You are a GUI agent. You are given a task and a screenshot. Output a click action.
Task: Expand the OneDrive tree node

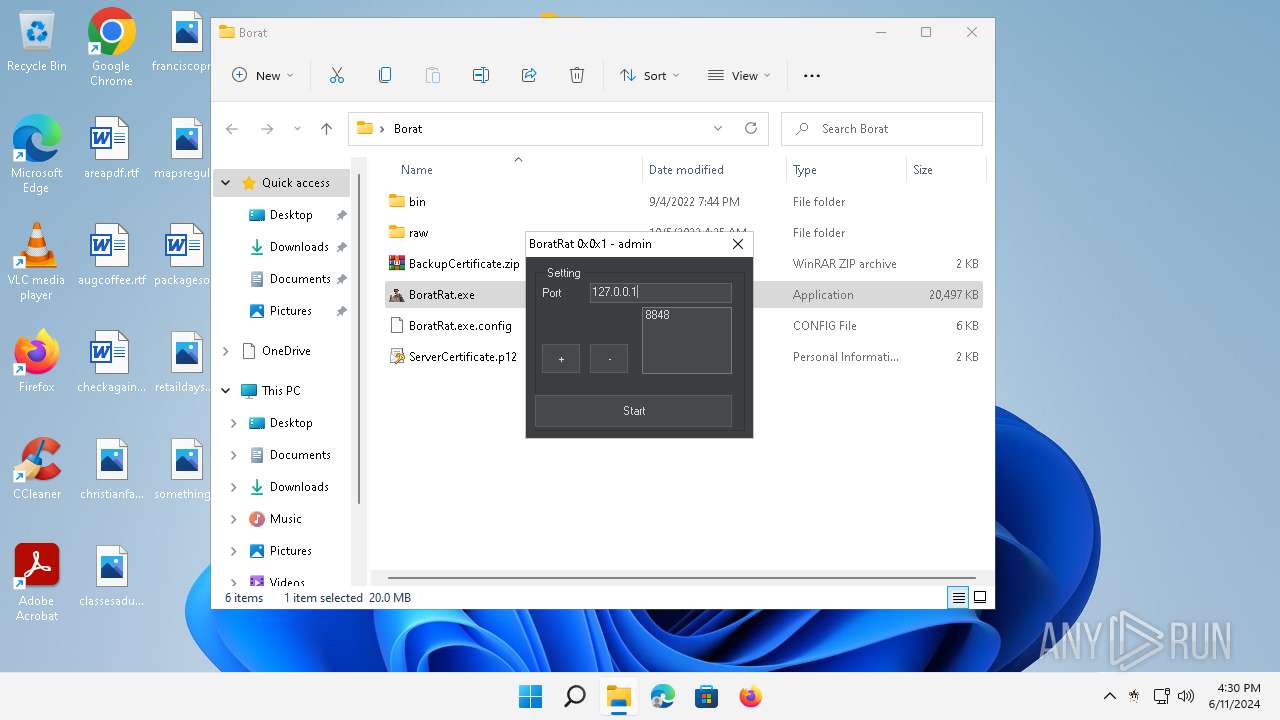[226, 351]
